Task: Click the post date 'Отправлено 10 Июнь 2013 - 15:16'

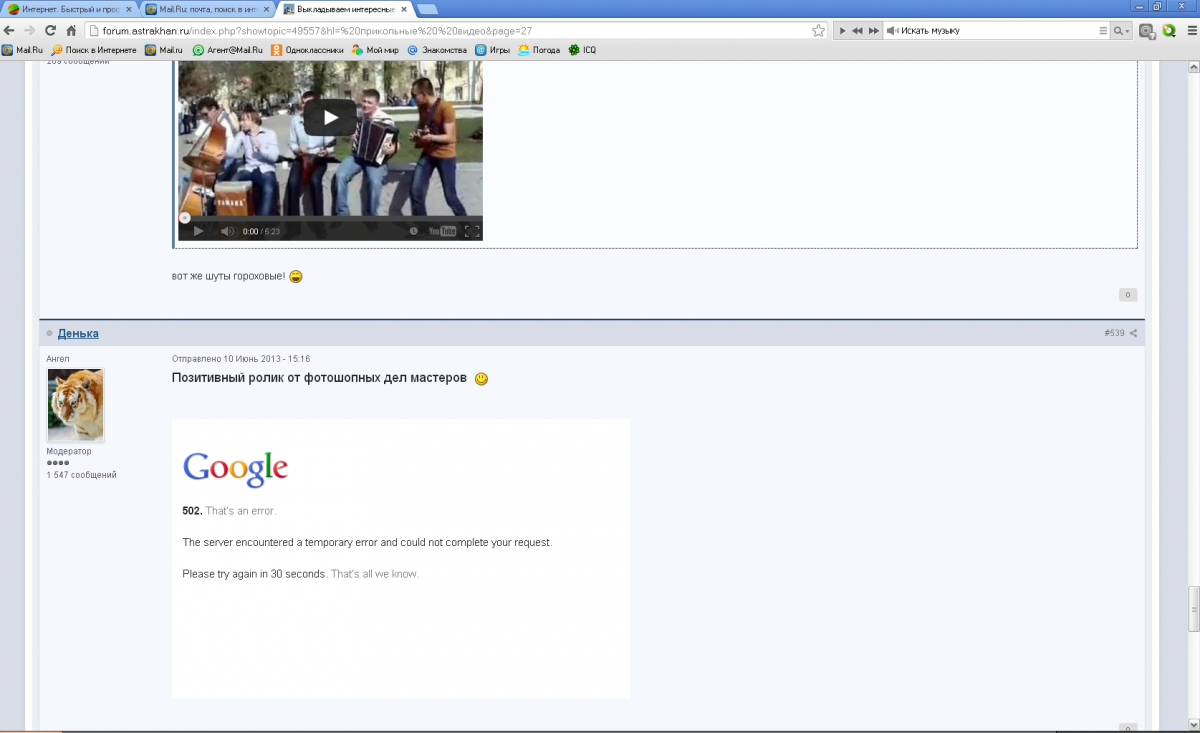Action: tap(241, 358)
